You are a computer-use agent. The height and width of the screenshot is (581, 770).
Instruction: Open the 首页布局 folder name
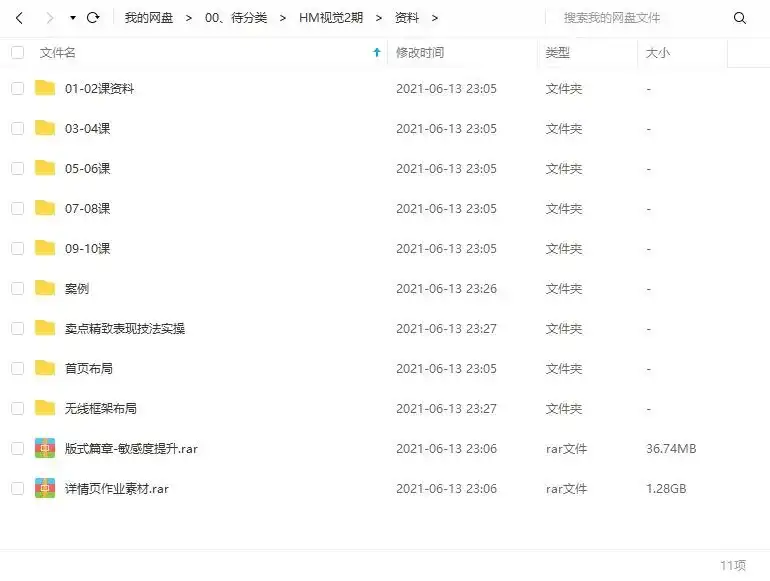point(88,369)
